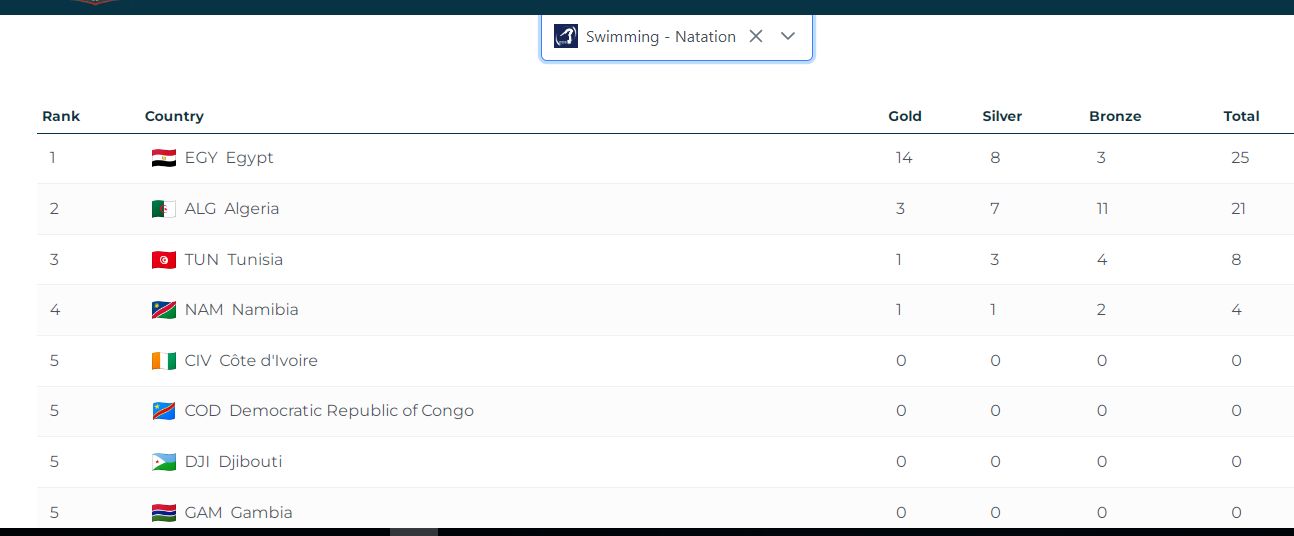Open the EGY Egypt country entry
Image resolution: width=1294 pixels, height=536 pixels.
click(229, 158)
